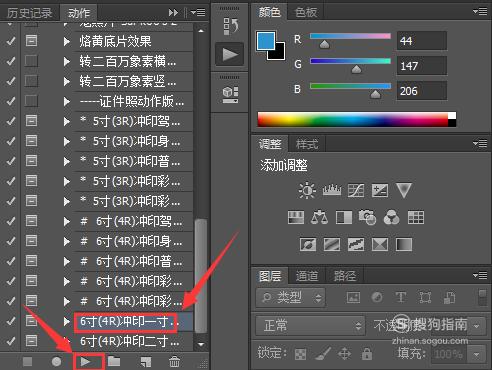
Task: Switch to the 通道 tab
Action: tap(307, 276)
